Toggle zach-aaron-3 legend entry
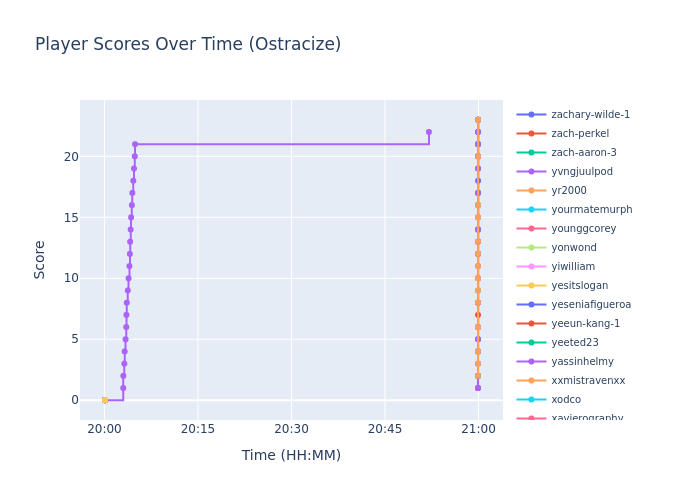700x500 pixels. coord(583,153)
